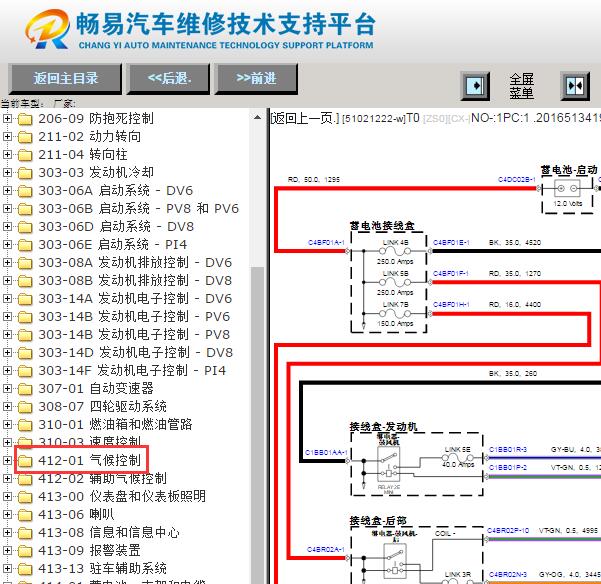Image resolution: width=601 pixels, height=584 pixels.
Task: Open the 303-08B 发动机排放控制 DV8 folder icon
Action: [25, 281]
